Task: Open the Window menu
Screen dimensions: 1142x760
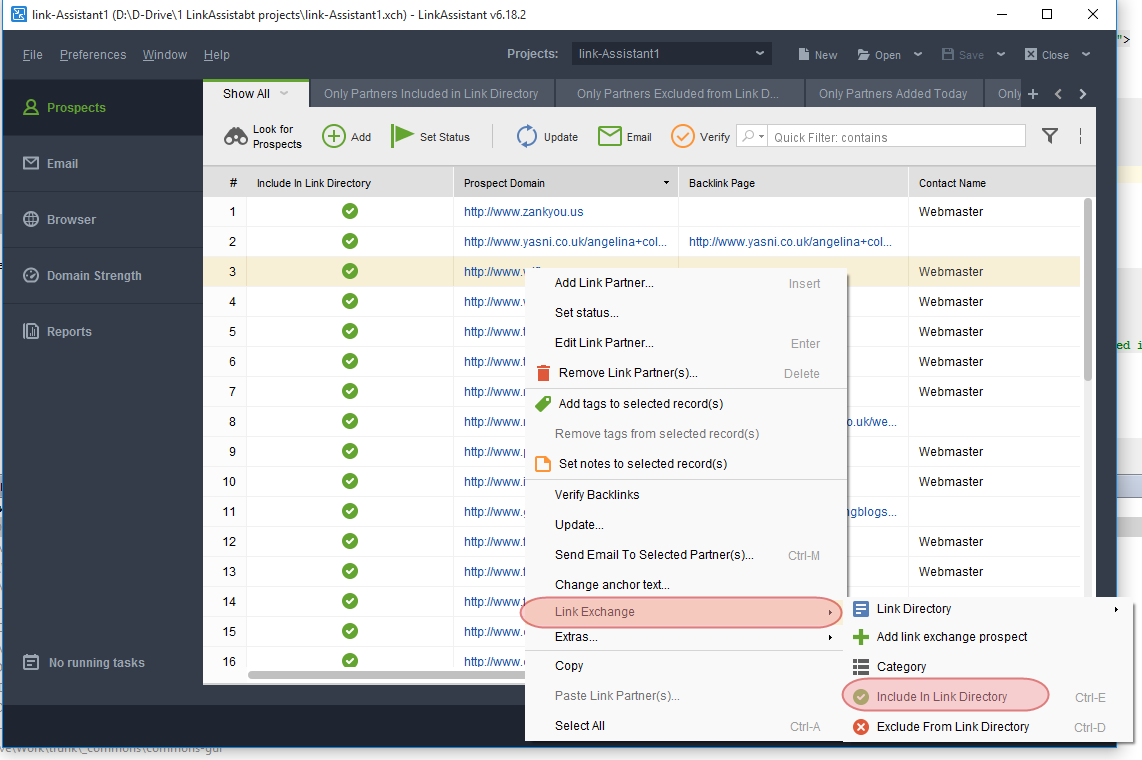Action: pyautogui.click(x=165, y=55)
